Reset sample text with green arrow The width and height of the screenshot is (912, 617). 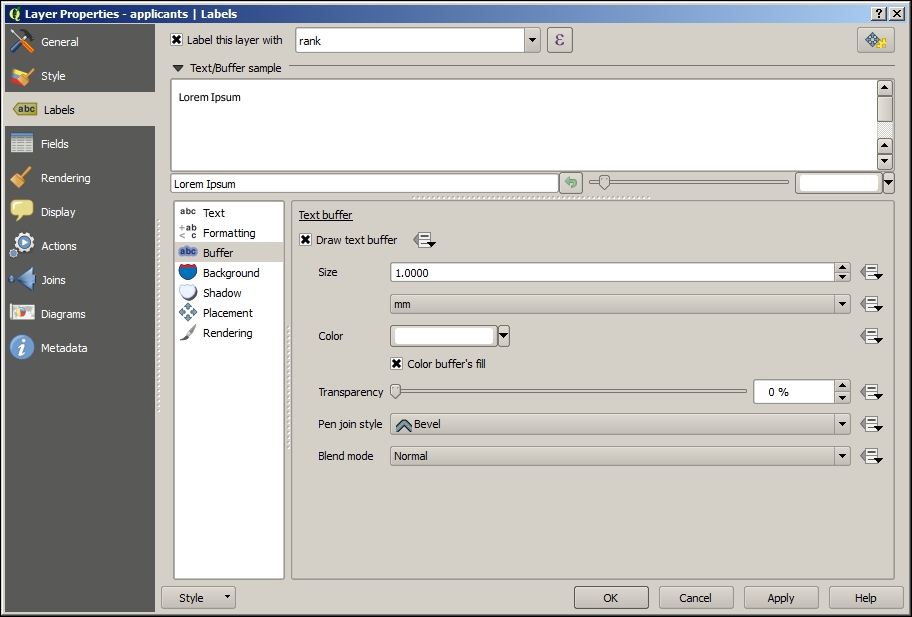click(x=571, y=183)
